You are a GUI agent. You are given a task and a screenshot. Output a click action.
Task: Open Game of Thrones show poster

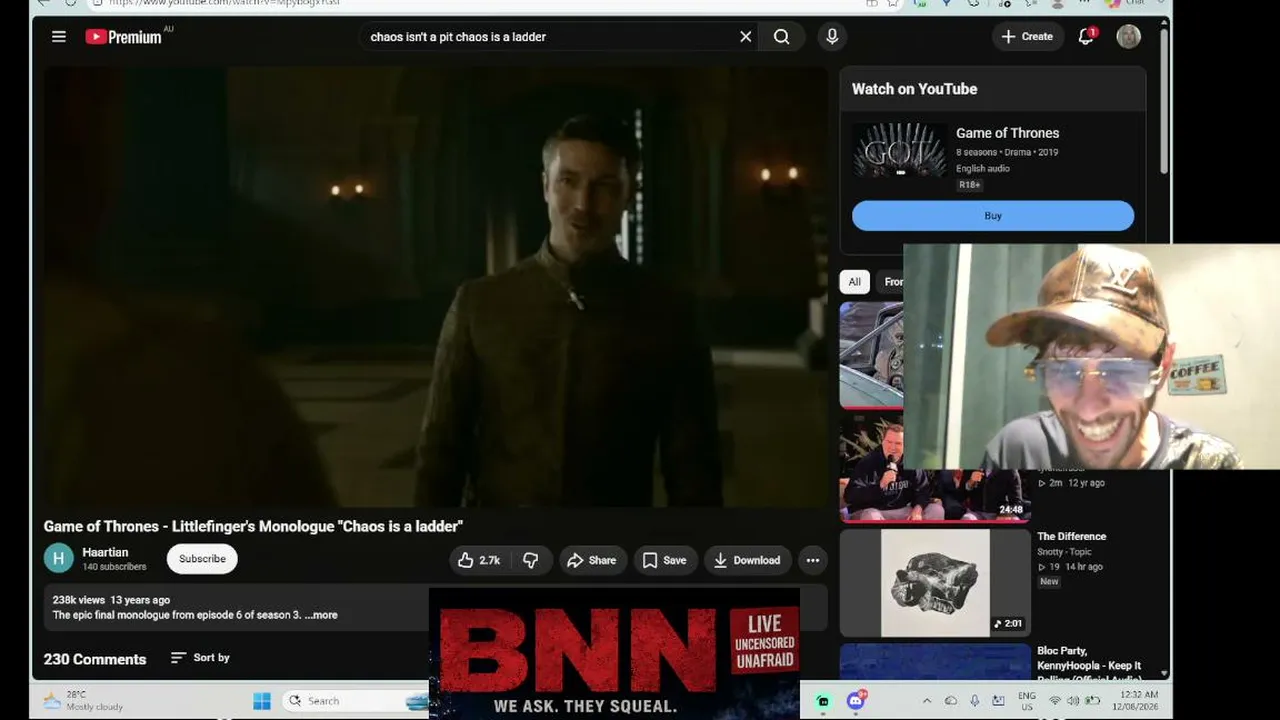point(900,150)
